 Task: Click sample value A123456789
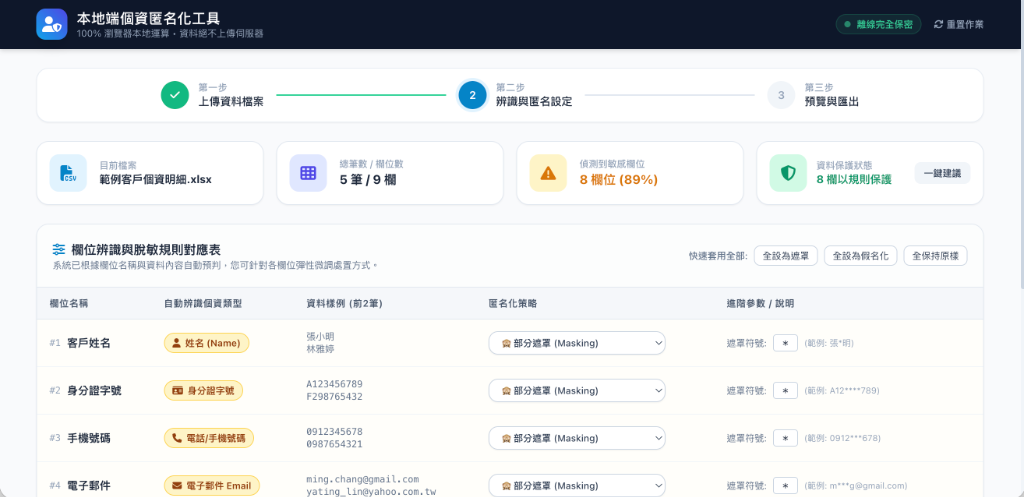coord(334,384)
